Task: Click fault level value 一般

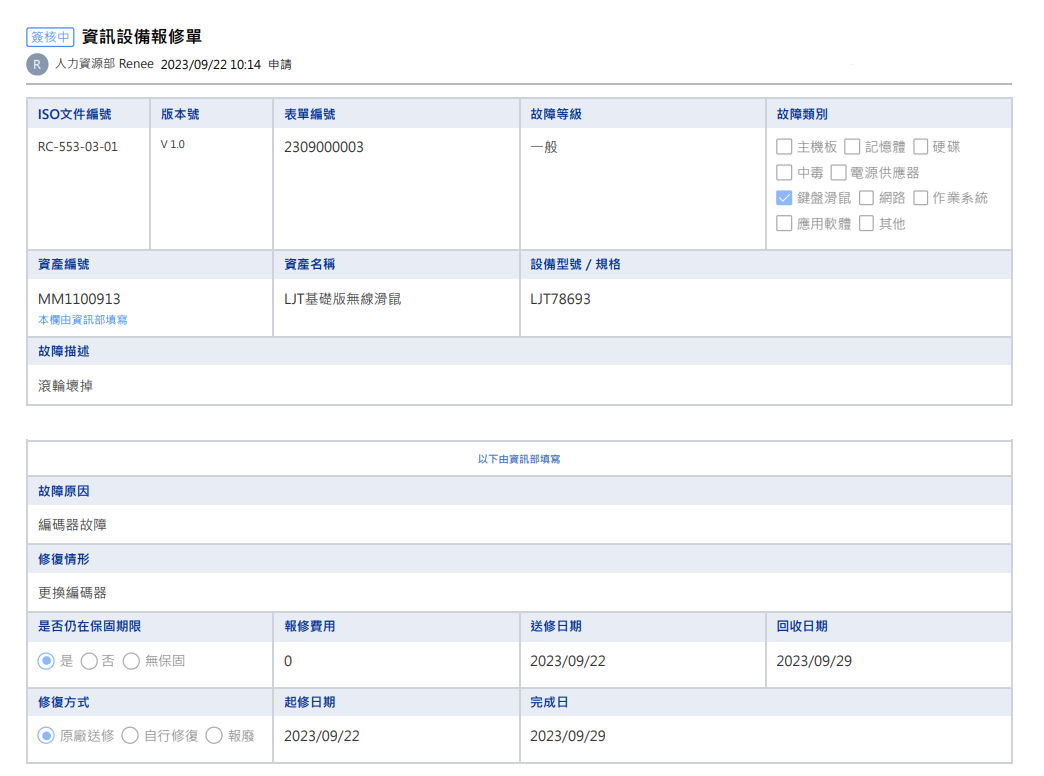Action: click(544, 147)
